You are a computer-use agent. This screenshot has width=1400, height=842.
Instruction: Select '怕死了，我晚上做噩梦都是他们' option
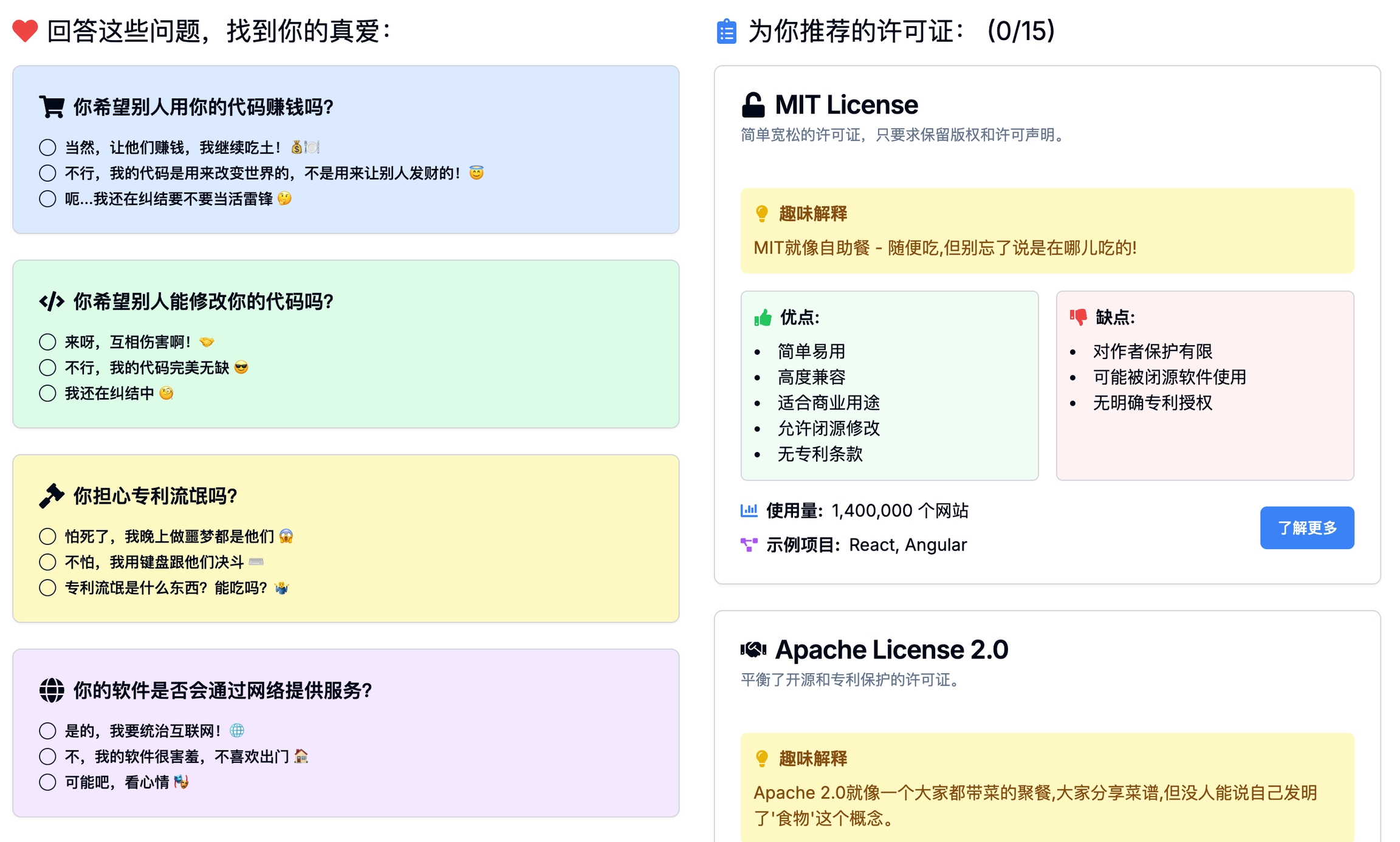[x=47, y=536]
